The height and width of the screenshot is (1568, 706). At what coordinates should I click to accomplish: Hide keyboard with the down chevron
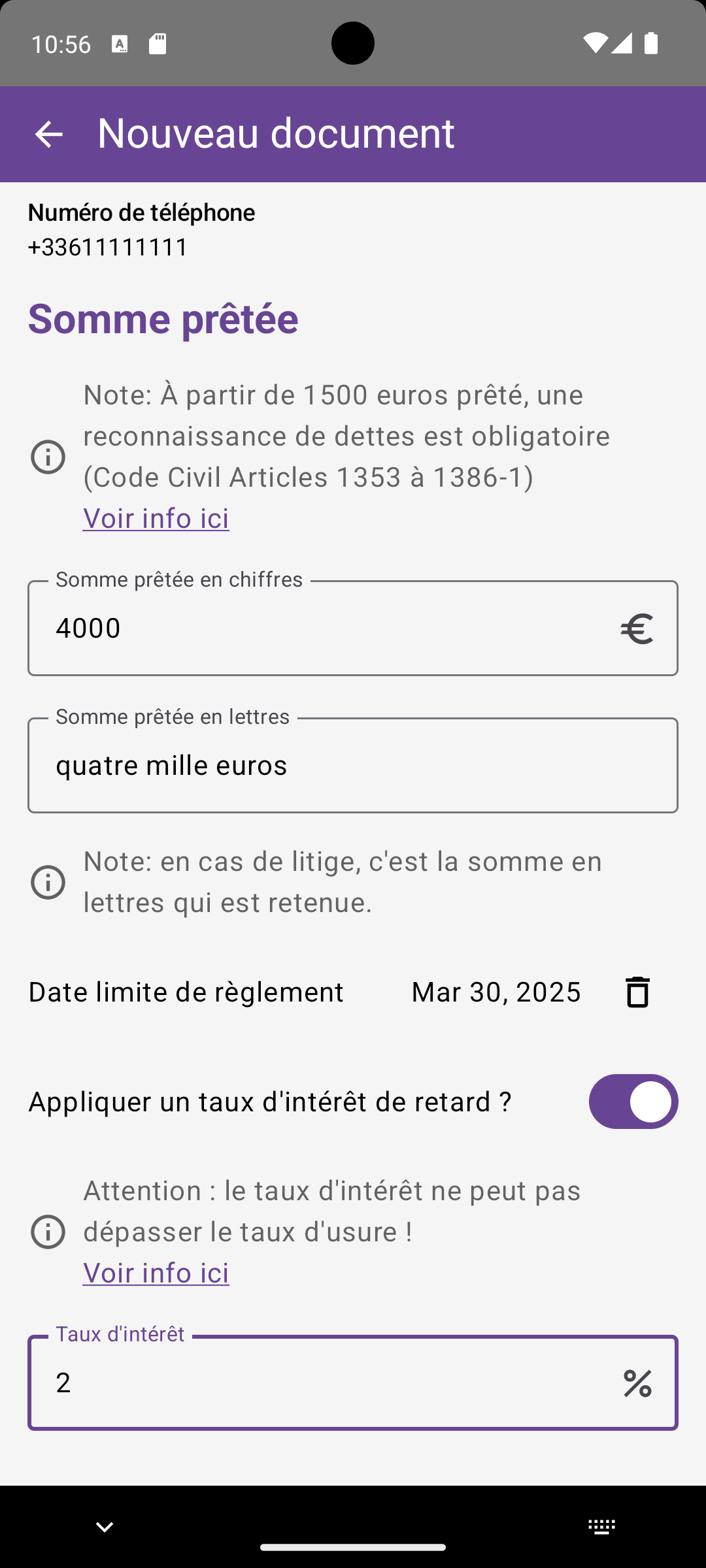pos(105,1527)
